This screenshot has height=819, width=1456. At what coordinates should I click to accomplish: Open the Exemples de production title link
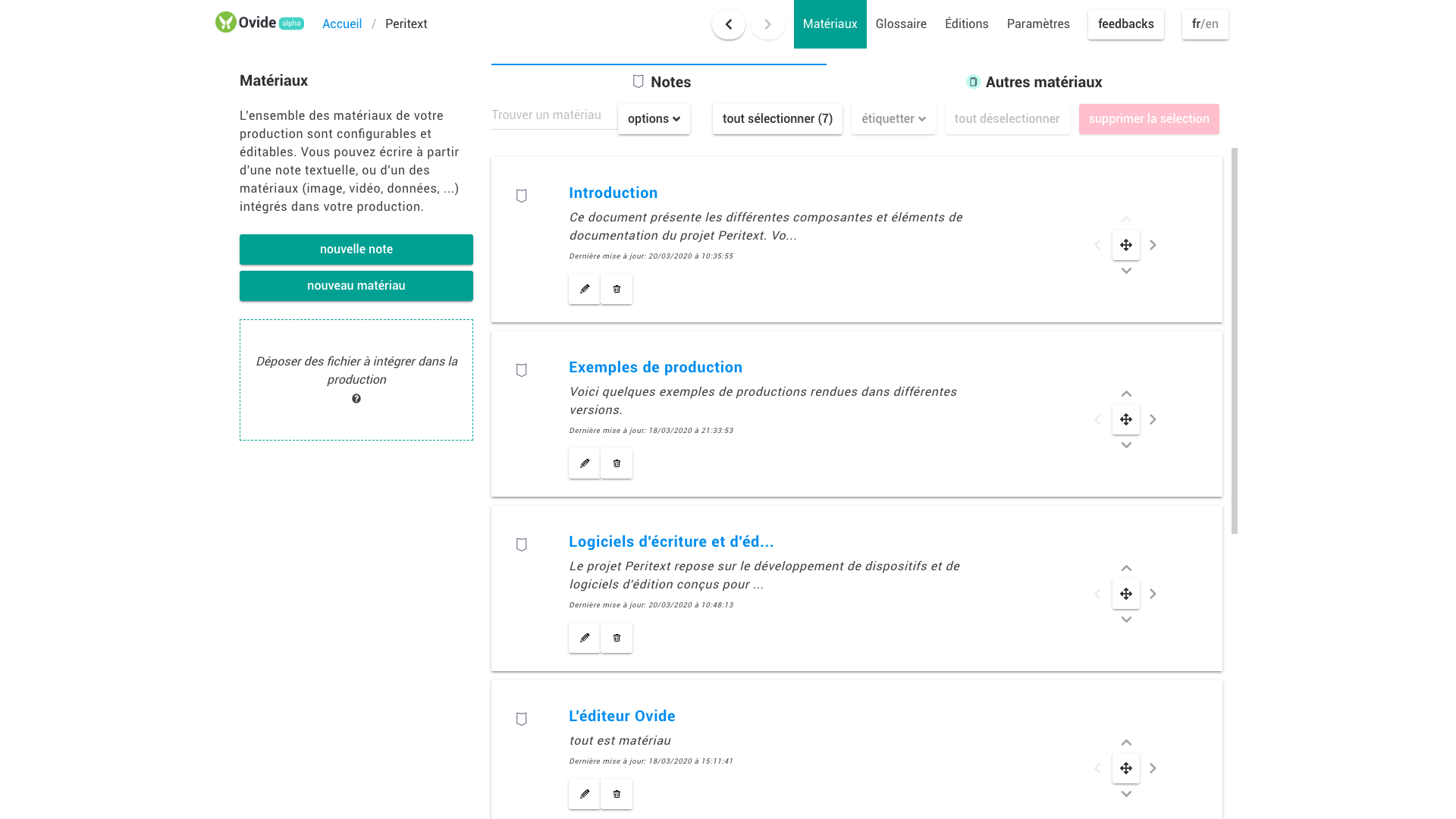click(656, 367)
